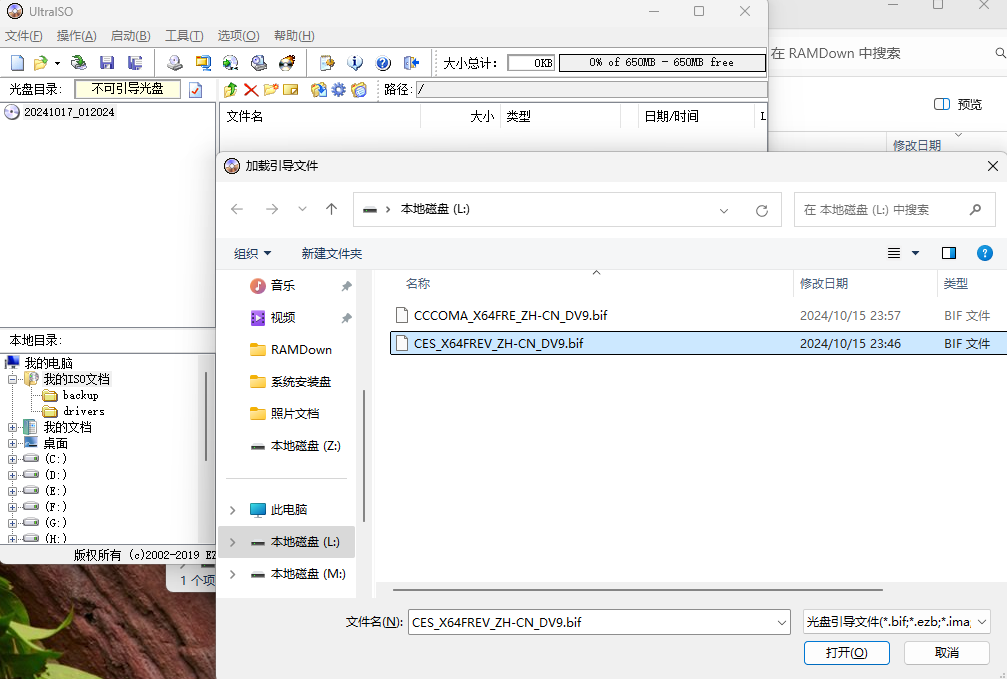The width and height of the screenshot is (1007, 679).
Task: Select the backup folder in local tree
Action: [80, 396]
